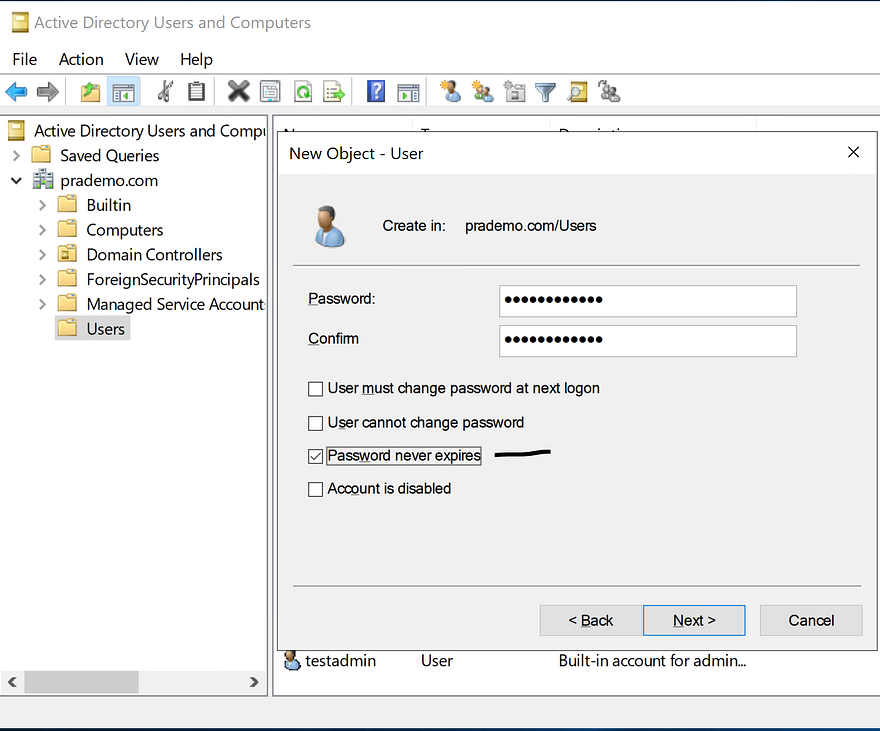Cancel the New Object dialog
Screen dimensions: 880x731
point(811,620)
